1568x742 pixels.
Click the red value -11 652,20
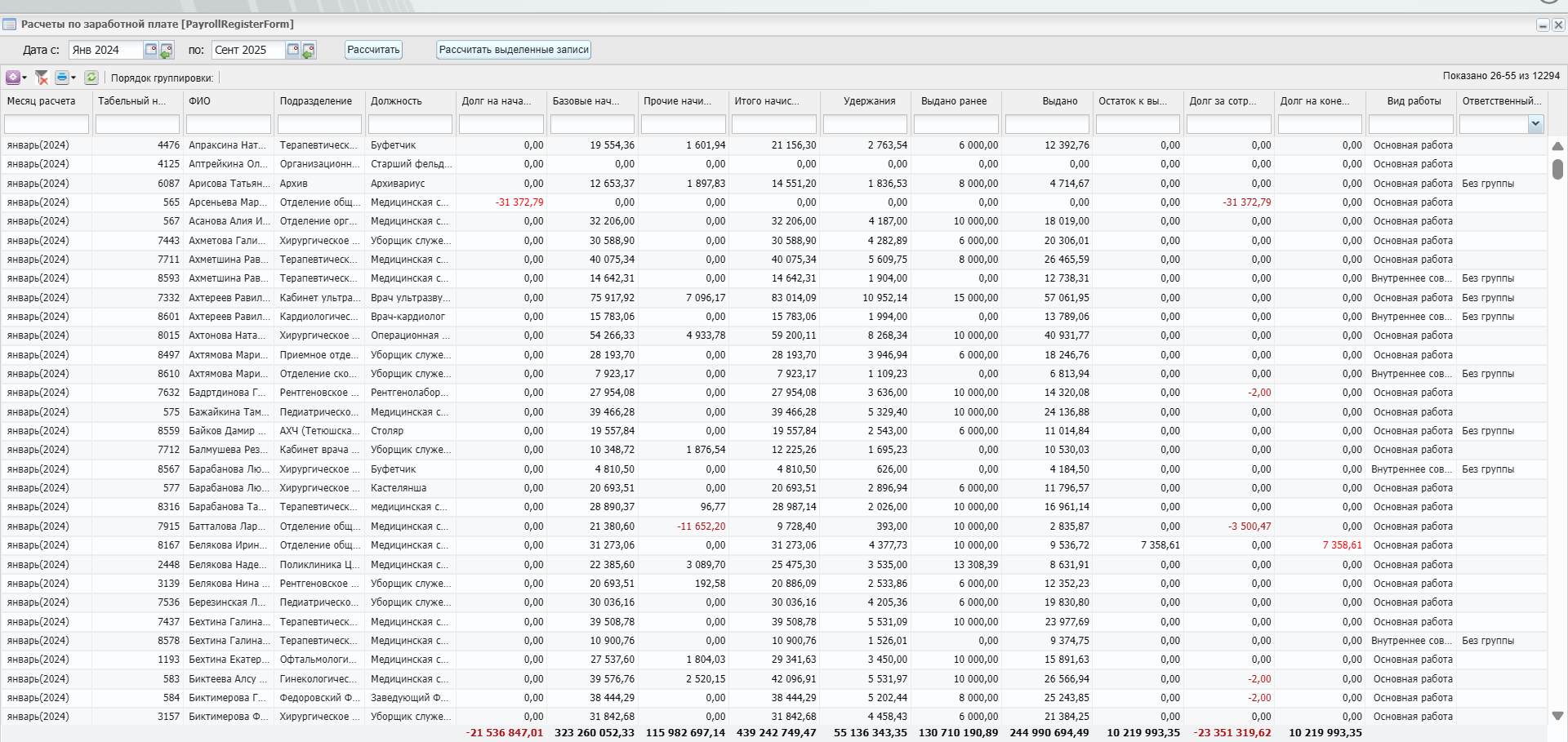701,527
